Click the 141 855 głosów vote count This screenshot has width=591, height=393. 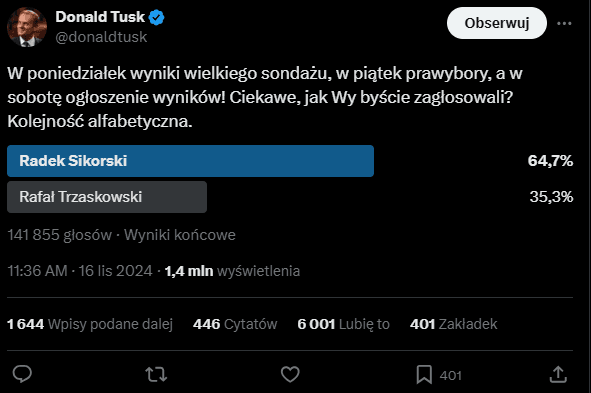point(60,235)
